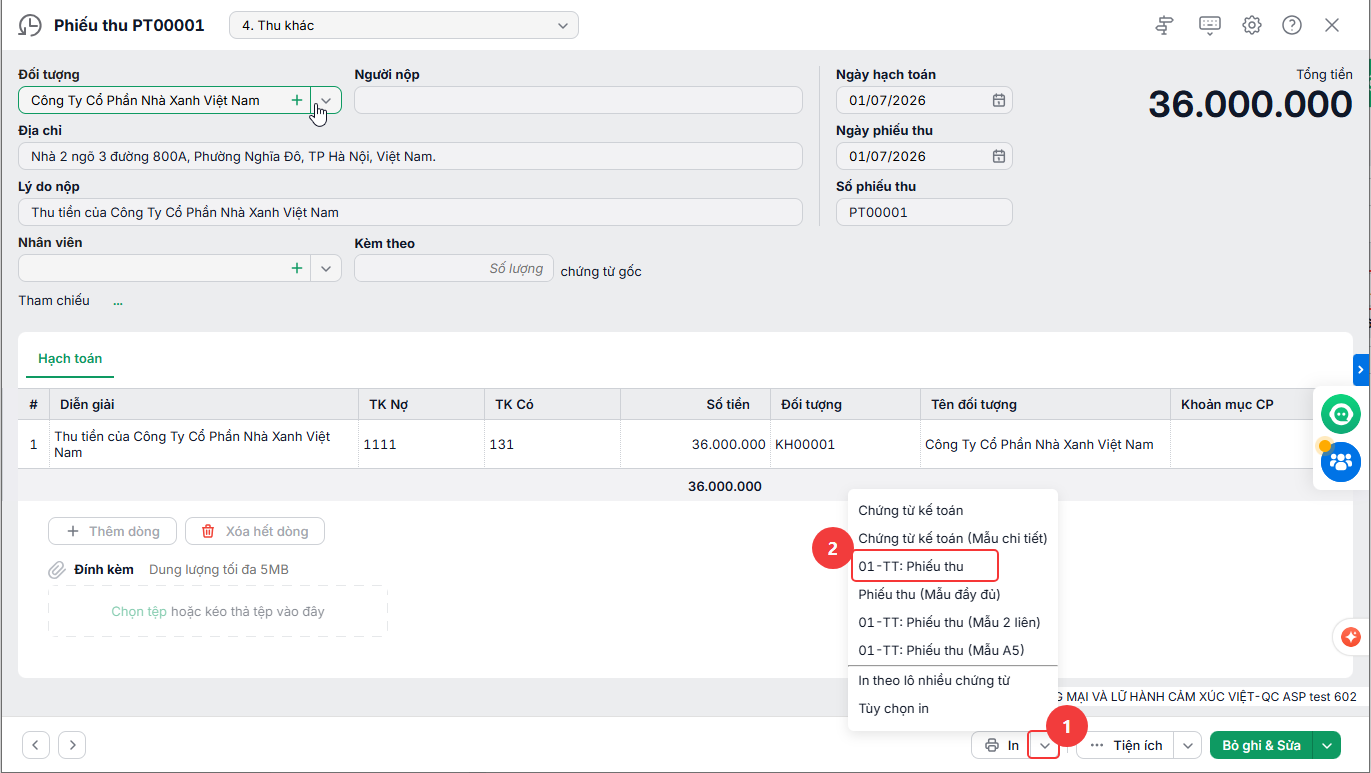The image size is (1371, 773).
Task: Add new Đối tượng with plus icon
Action: pos(296,100)
